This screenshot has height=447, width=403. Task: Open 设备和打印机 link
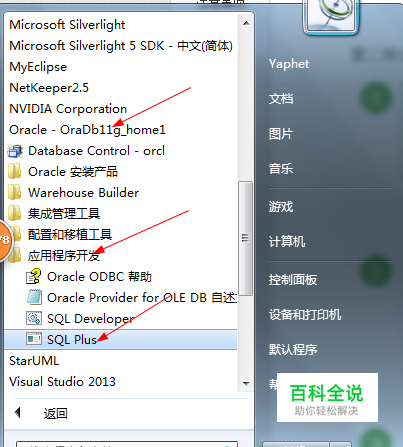[305, 315]
